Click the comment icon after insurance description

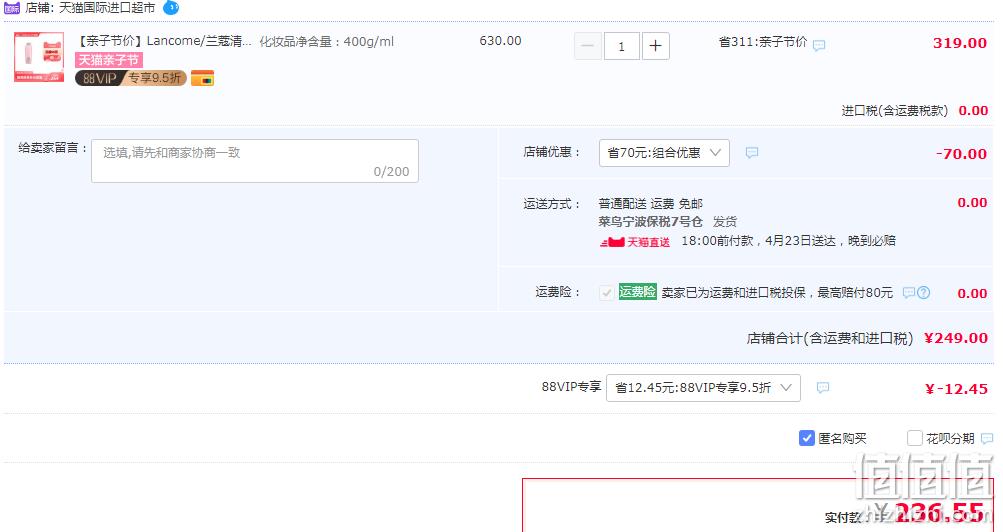[908, 293]
